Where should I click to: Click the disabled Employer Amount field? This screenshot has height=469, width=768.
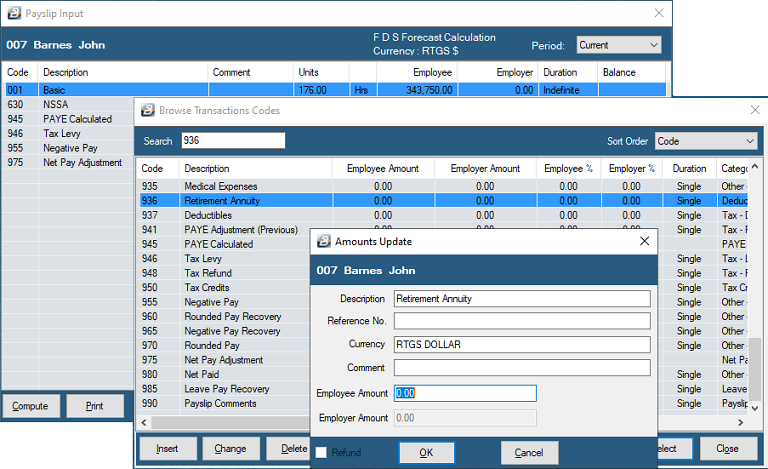click(x=465, y=418)
